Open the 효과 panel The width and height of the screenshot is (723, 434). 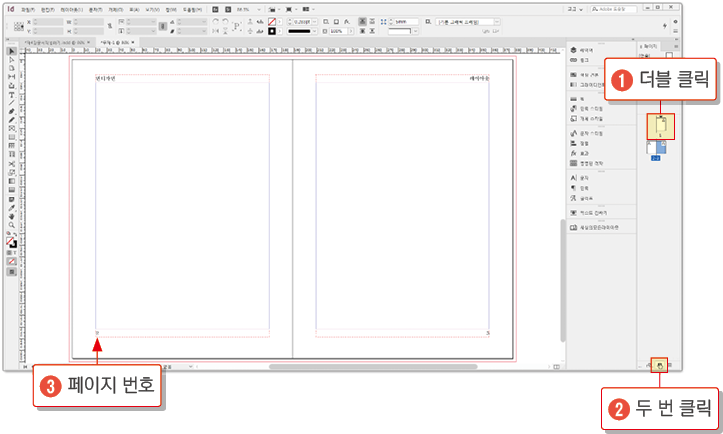coord(580,153)
